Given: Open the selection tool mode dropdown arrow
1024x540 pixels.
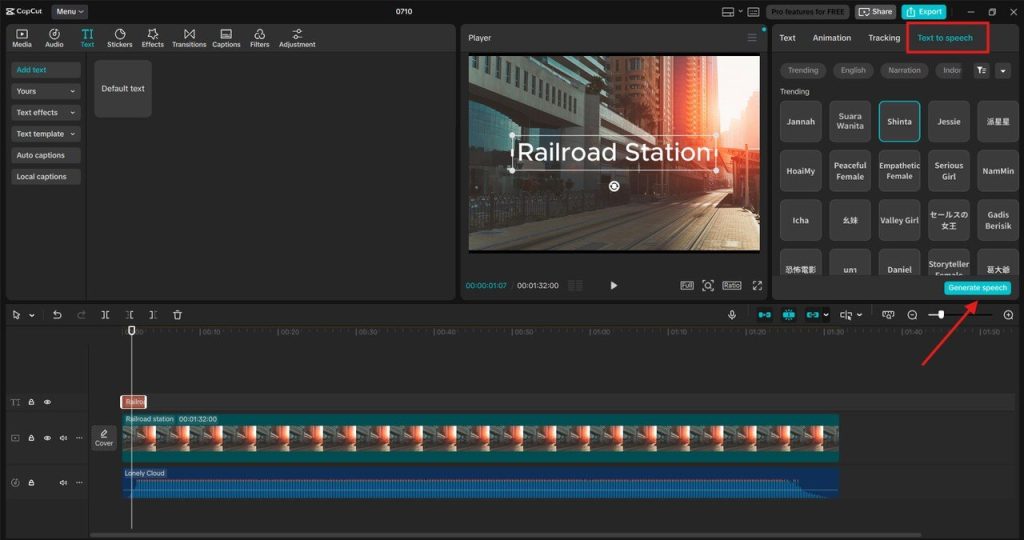Looking at the screenshot, I should point(31,315).
